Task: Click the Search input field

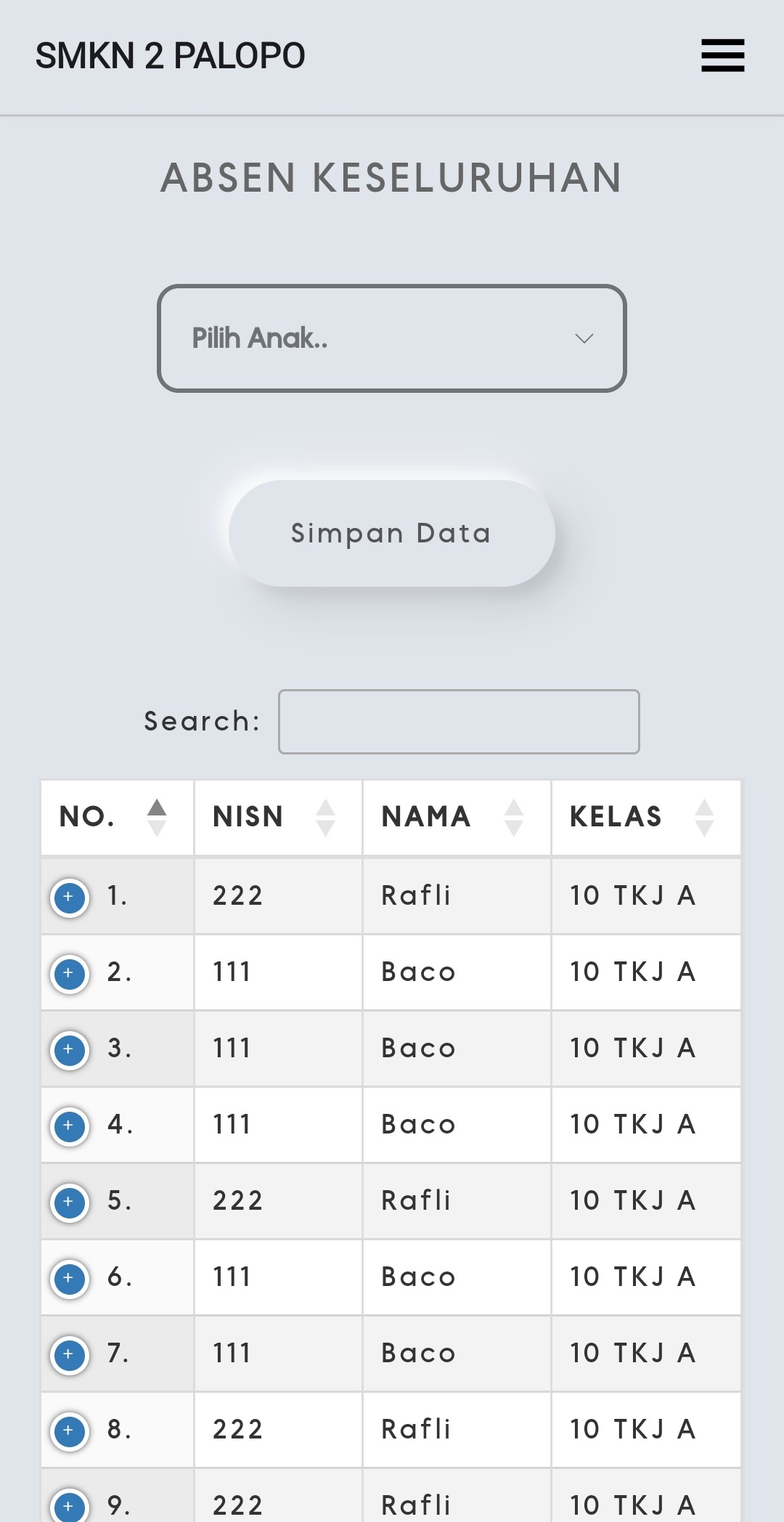Action: pyautogui.click(x=459, y=722)
